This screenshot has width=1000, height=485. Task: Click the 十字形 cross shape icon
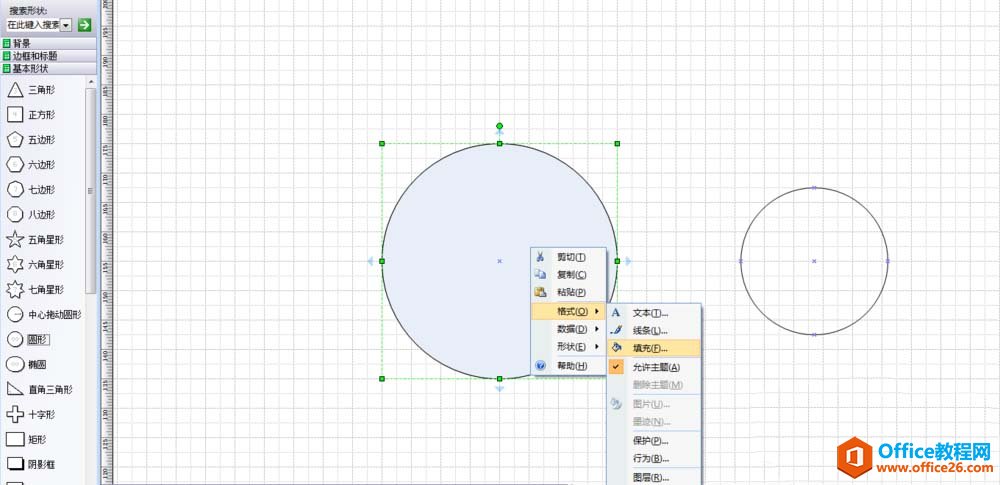coord(16,415)
